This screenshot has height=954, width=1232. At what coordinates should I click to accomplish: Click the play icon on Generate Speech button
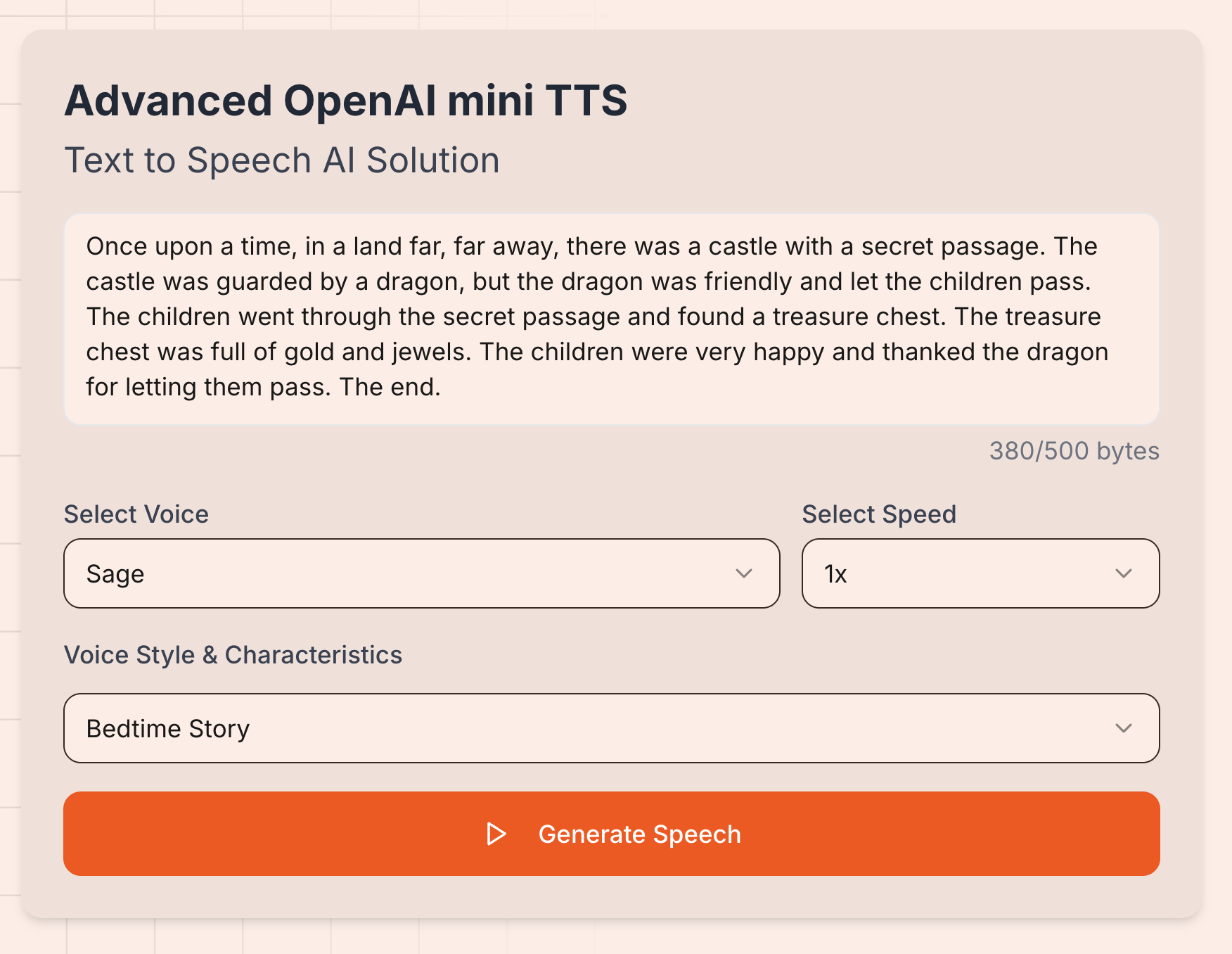496,834
